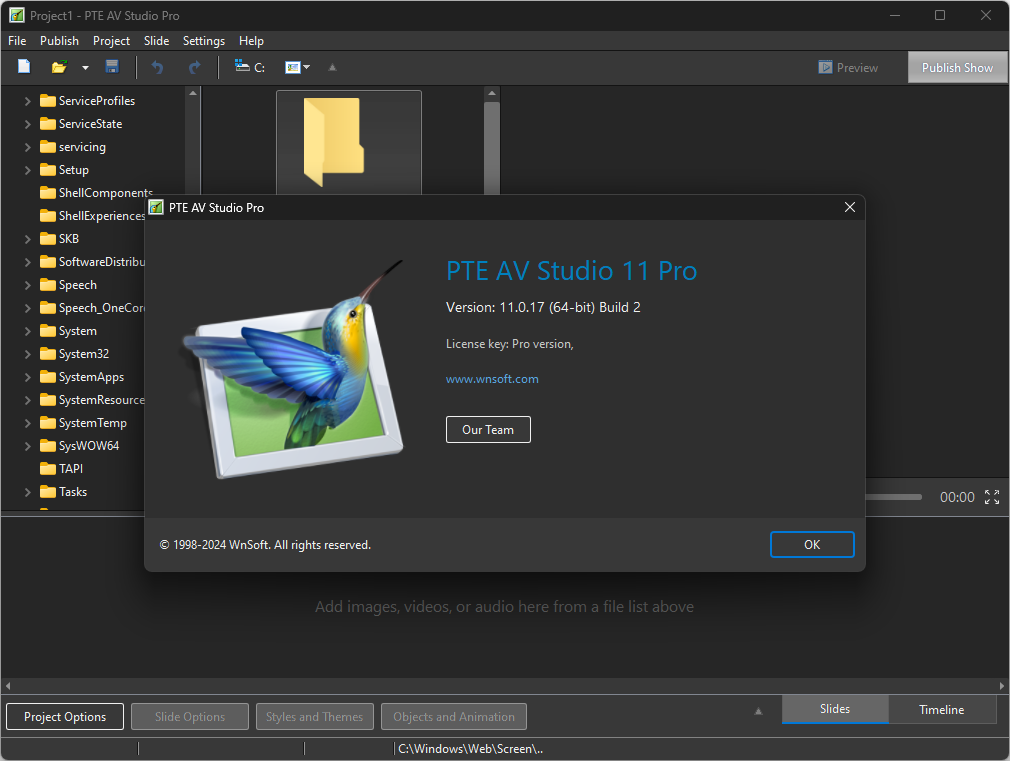Open the recent projects dropdown arrow

[85, 68]
